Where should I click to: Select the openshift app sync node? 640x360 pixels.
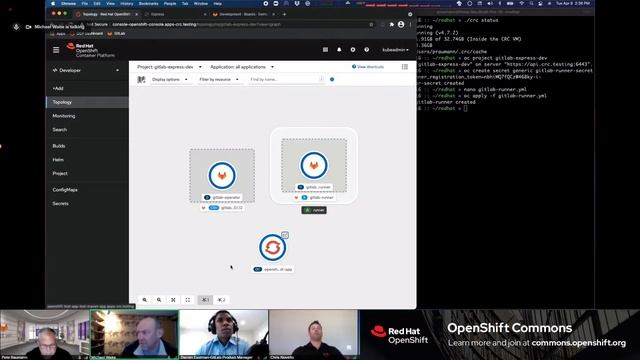tap(272, 247)
